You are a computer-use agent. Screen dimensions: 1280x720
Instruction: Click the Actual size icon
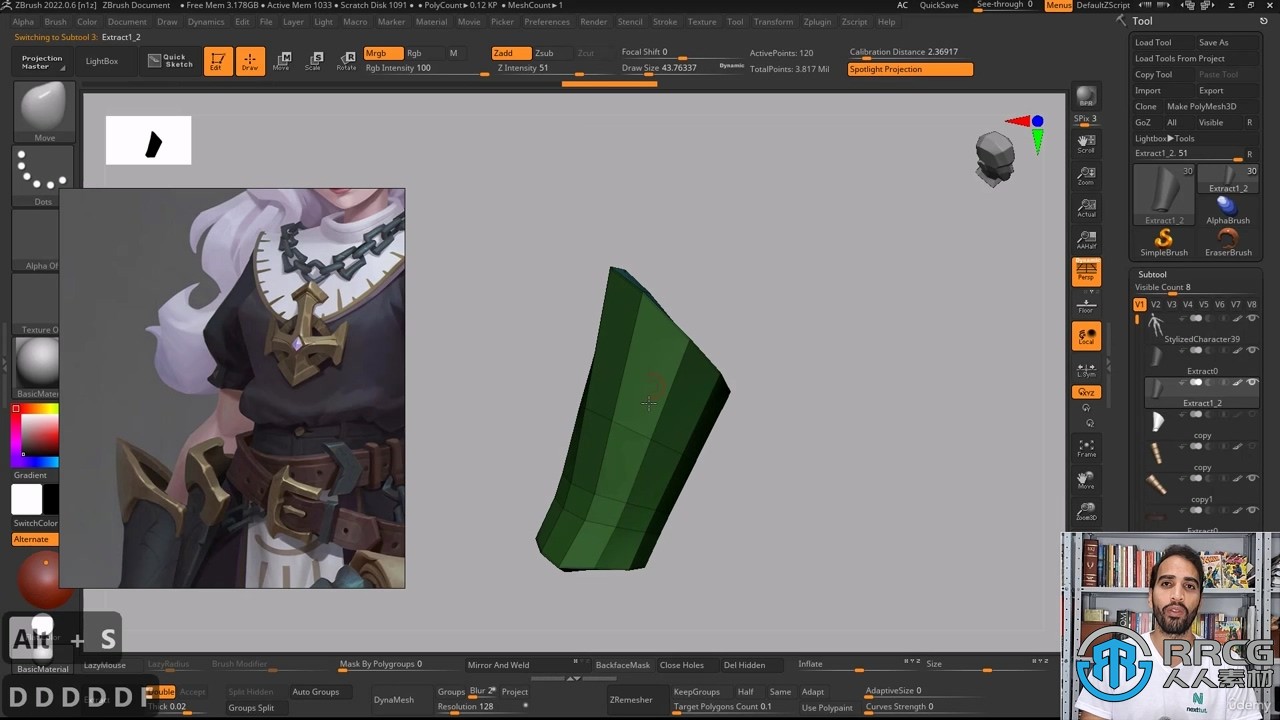coord(1086,208)
